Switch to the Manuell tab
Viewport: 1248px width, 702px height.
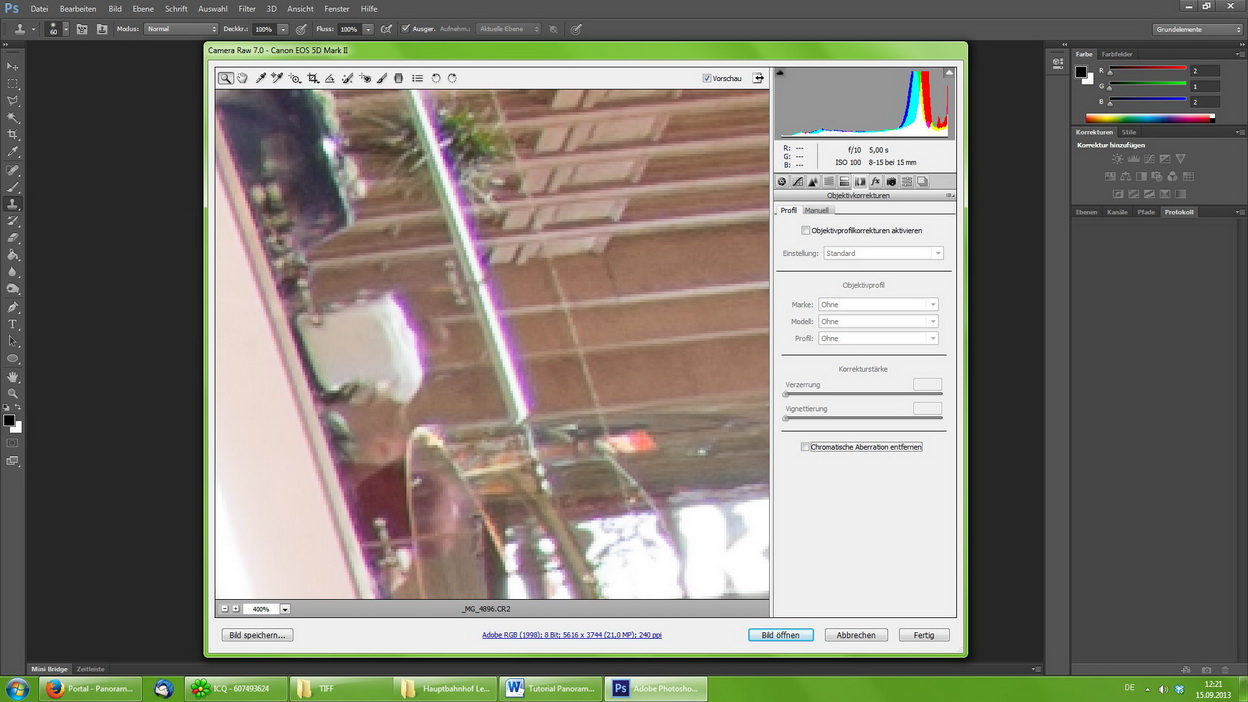tap(816, 211)
